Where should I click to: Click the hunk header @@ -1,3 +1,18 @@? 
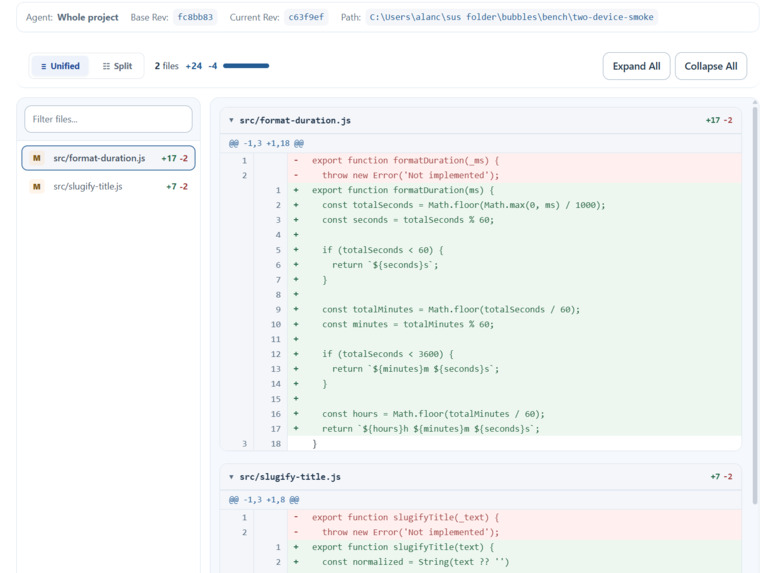click(x=266, y=143)
